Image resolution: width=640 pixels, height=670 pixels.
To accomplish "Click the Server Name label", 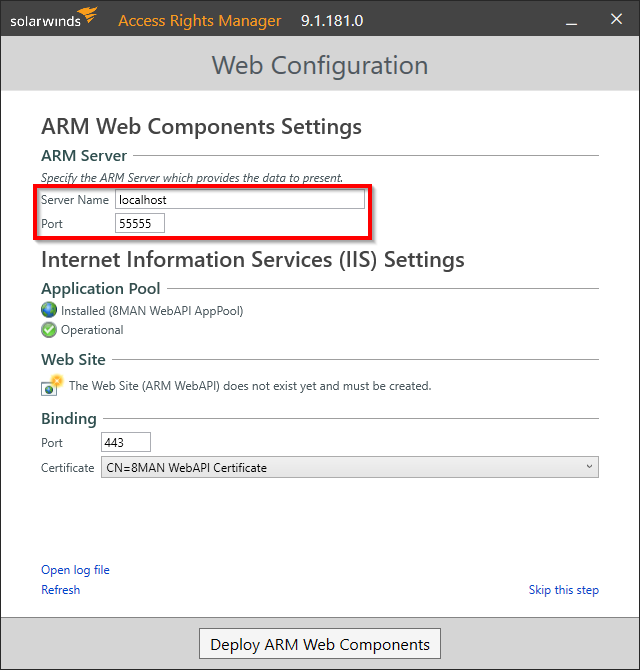I will 75,200.
